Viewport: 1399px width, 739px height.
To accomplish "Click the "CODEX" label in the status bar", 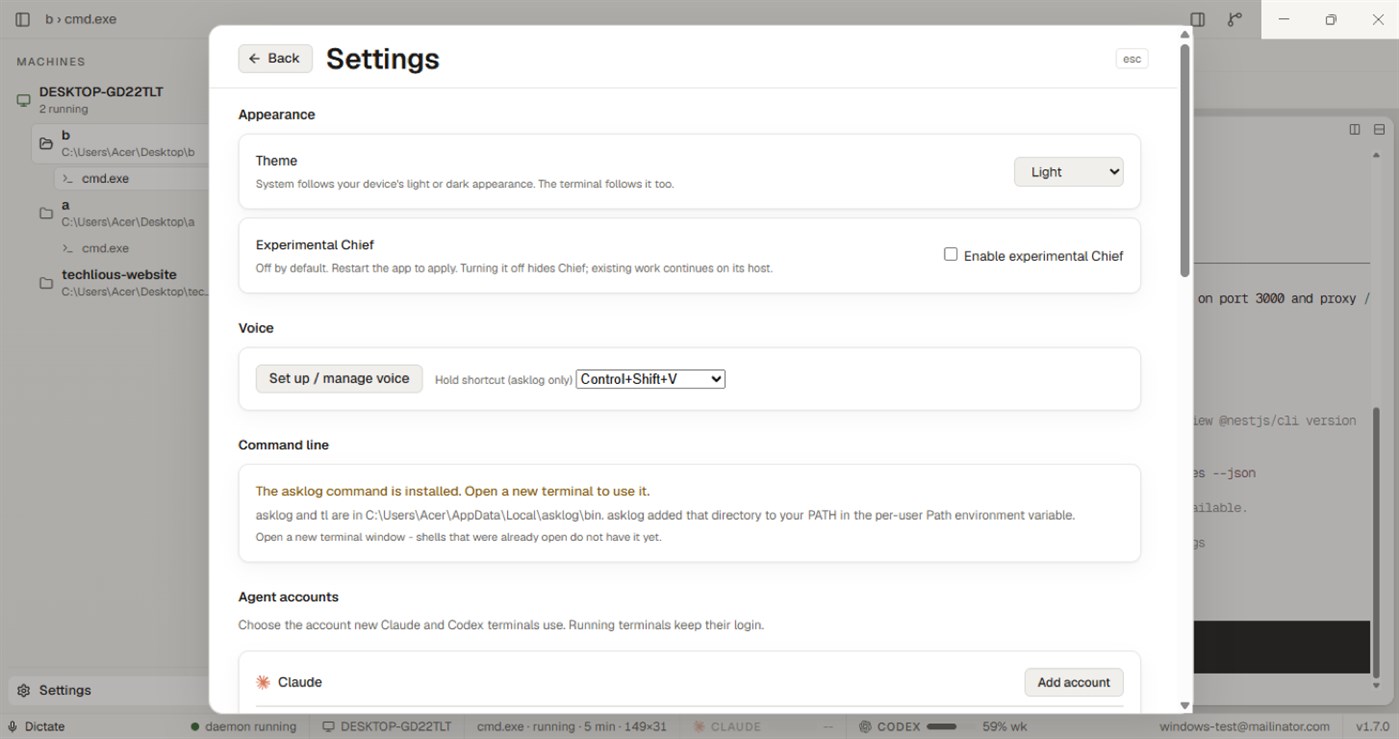I will (x=899, y=727).
